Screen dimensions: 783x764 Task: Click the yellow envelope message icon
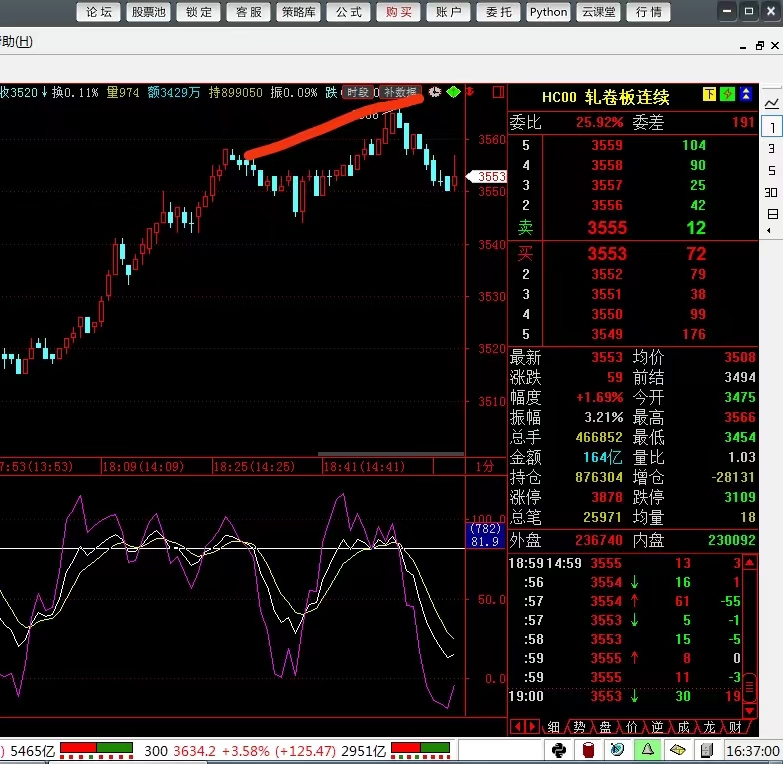pyautogui.click(x=678, y=750)
